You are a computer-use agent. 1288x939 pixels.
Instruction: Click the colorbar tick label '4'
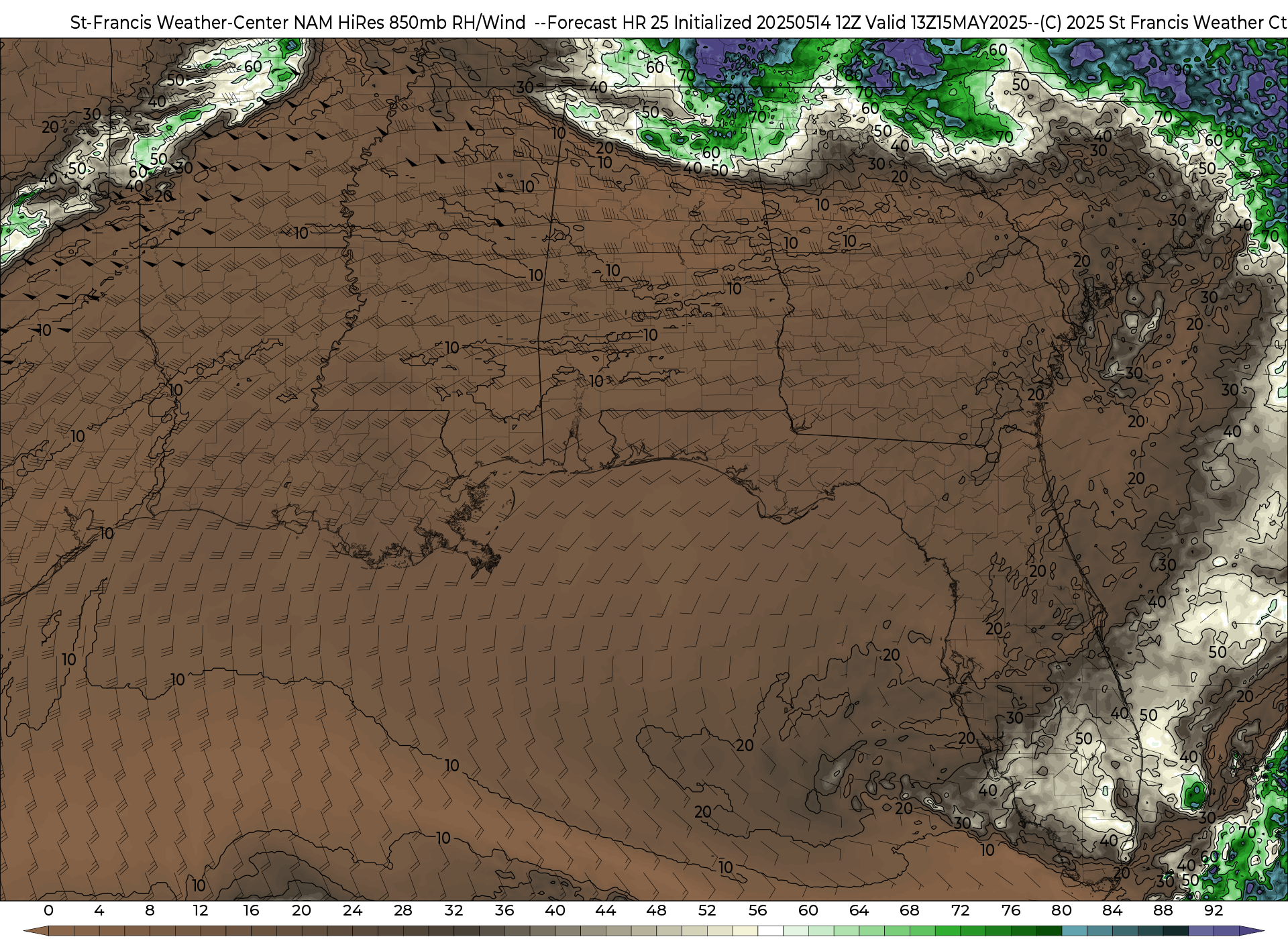pyautogui.click(x=99, y=911)
